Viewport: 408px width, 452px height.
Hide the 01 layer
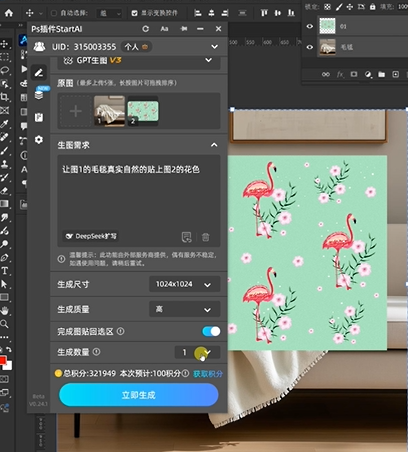tap(310, 26)
